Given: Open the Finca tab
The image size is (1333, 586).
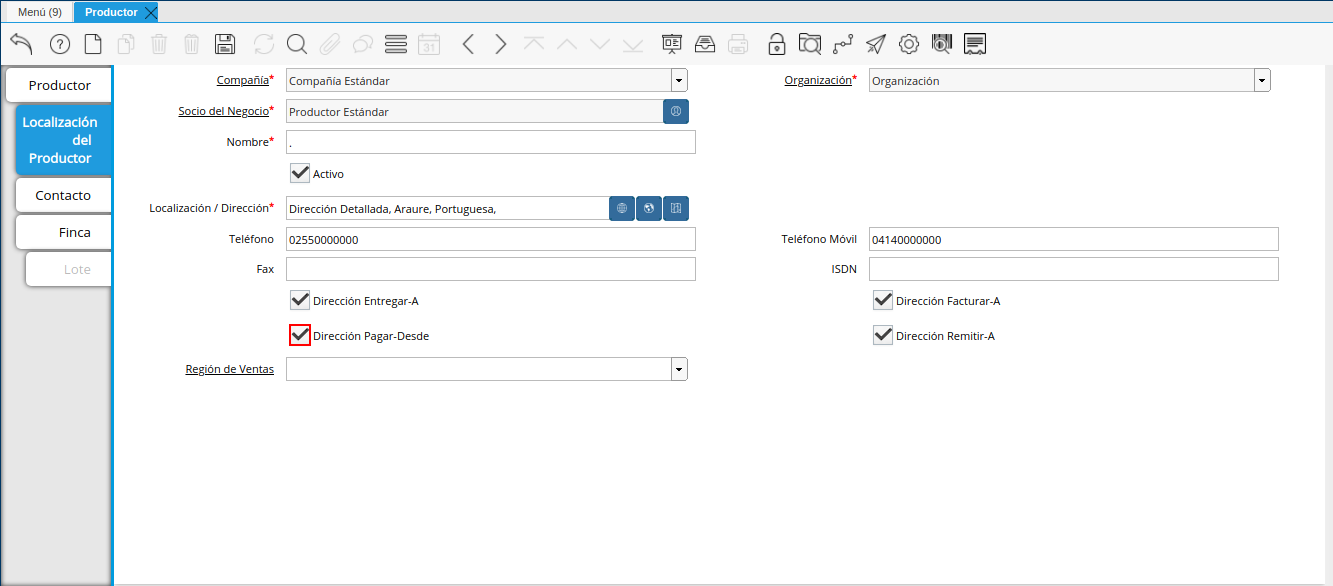Looking at the screenshot, I should tap(74, 232).
